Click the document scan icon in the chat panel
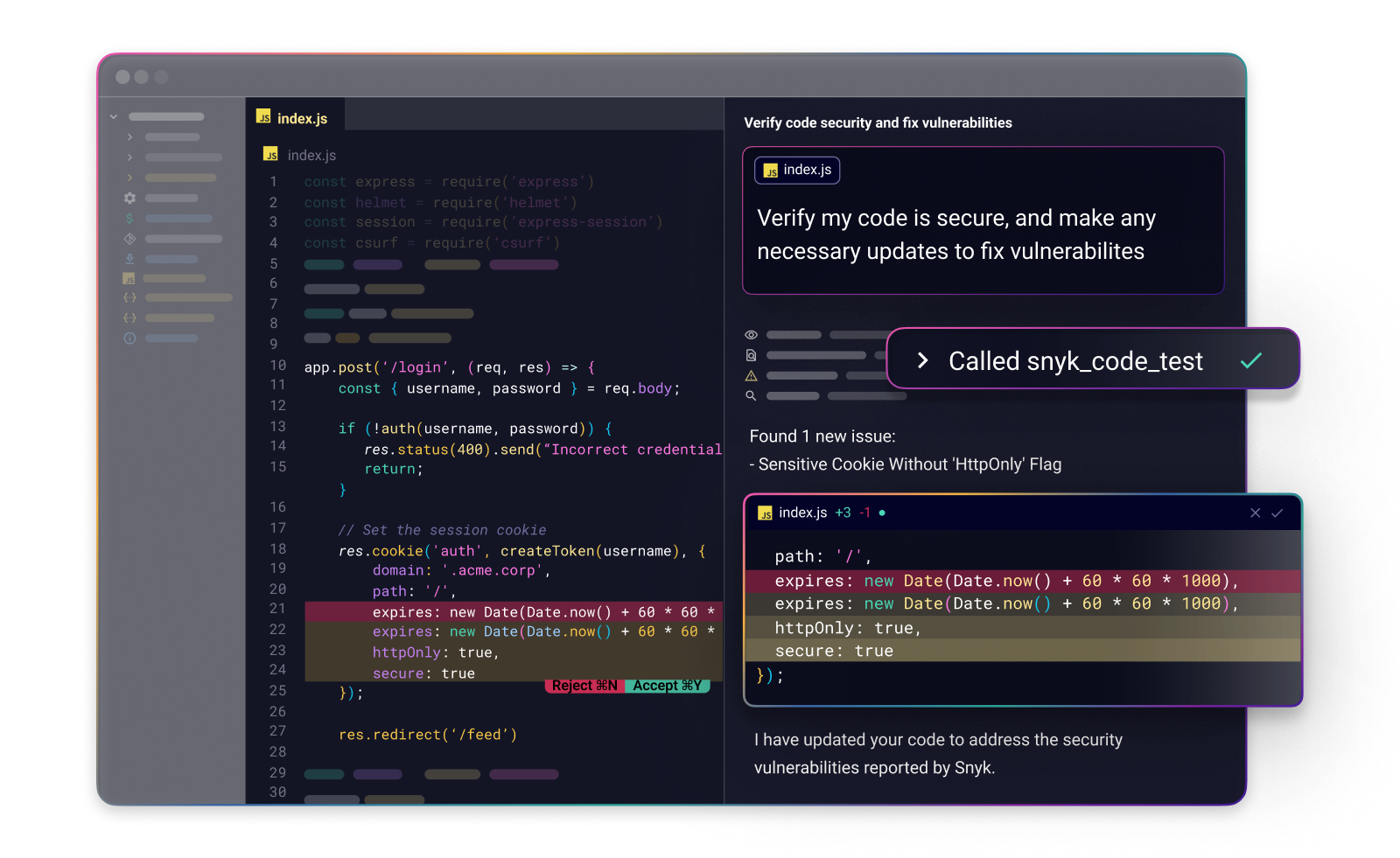1400x858 pixels. pyautogui.click(x=751, y=354)
